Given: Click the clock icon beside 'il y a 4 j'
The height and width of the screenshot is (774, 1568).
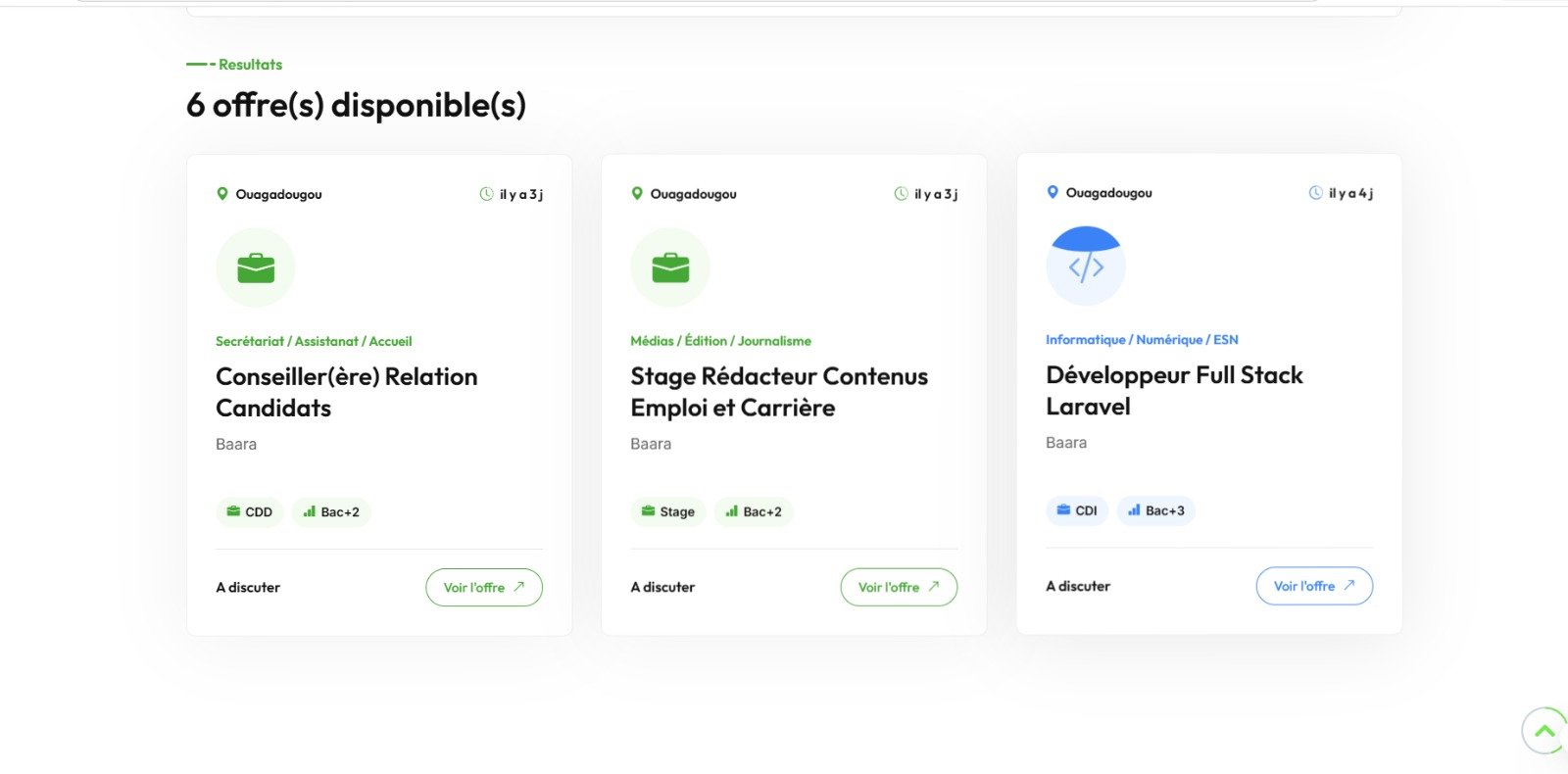Looking at the screenshot, I should click(1316, 193).
